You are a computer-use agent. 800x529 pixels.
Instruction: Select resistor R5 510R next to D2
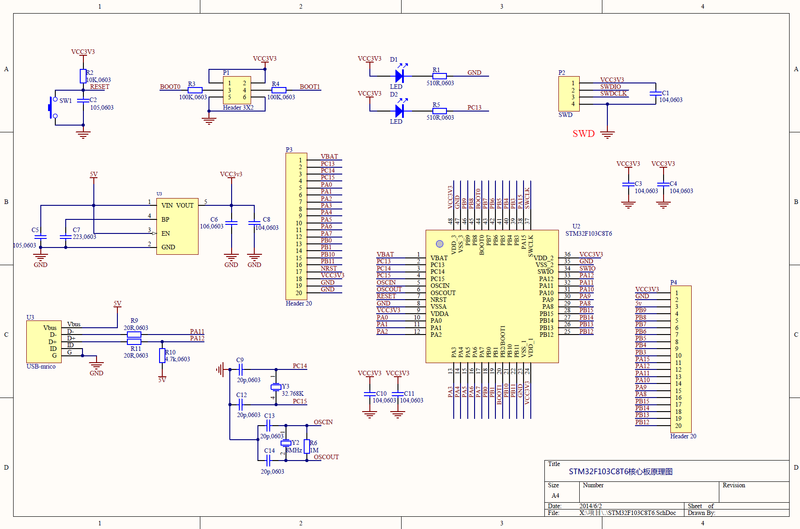pos(439,111)
